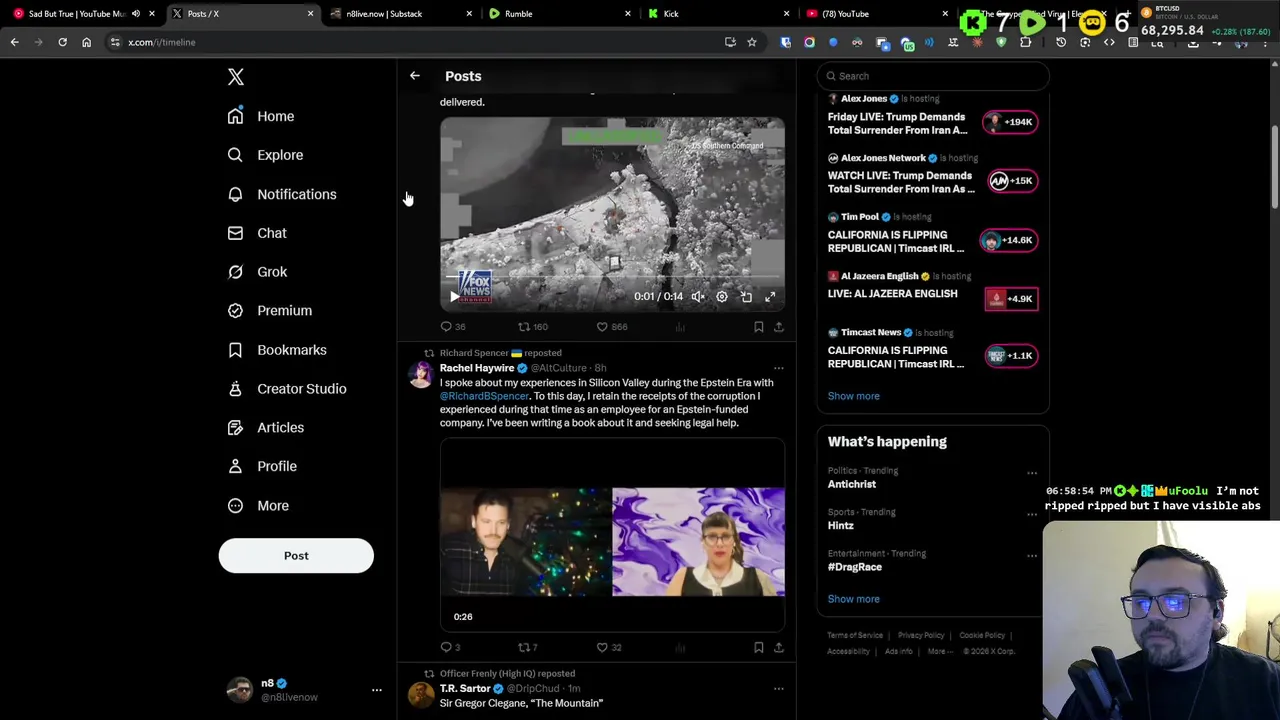
Task: Reply to Rachel Haywire's post
Action: click(450, 648)
